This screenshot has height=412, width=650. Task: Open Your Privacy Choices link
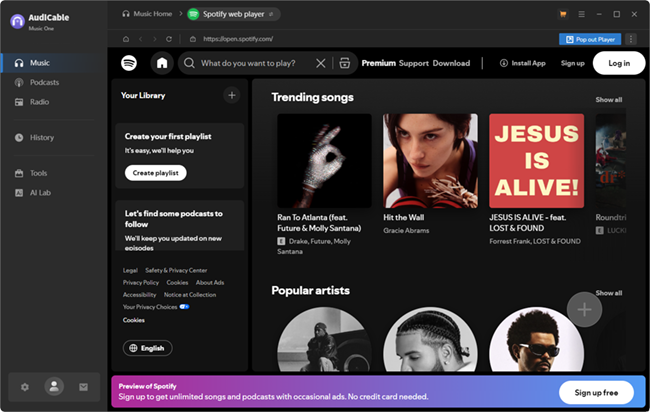[x=156, y=307]
